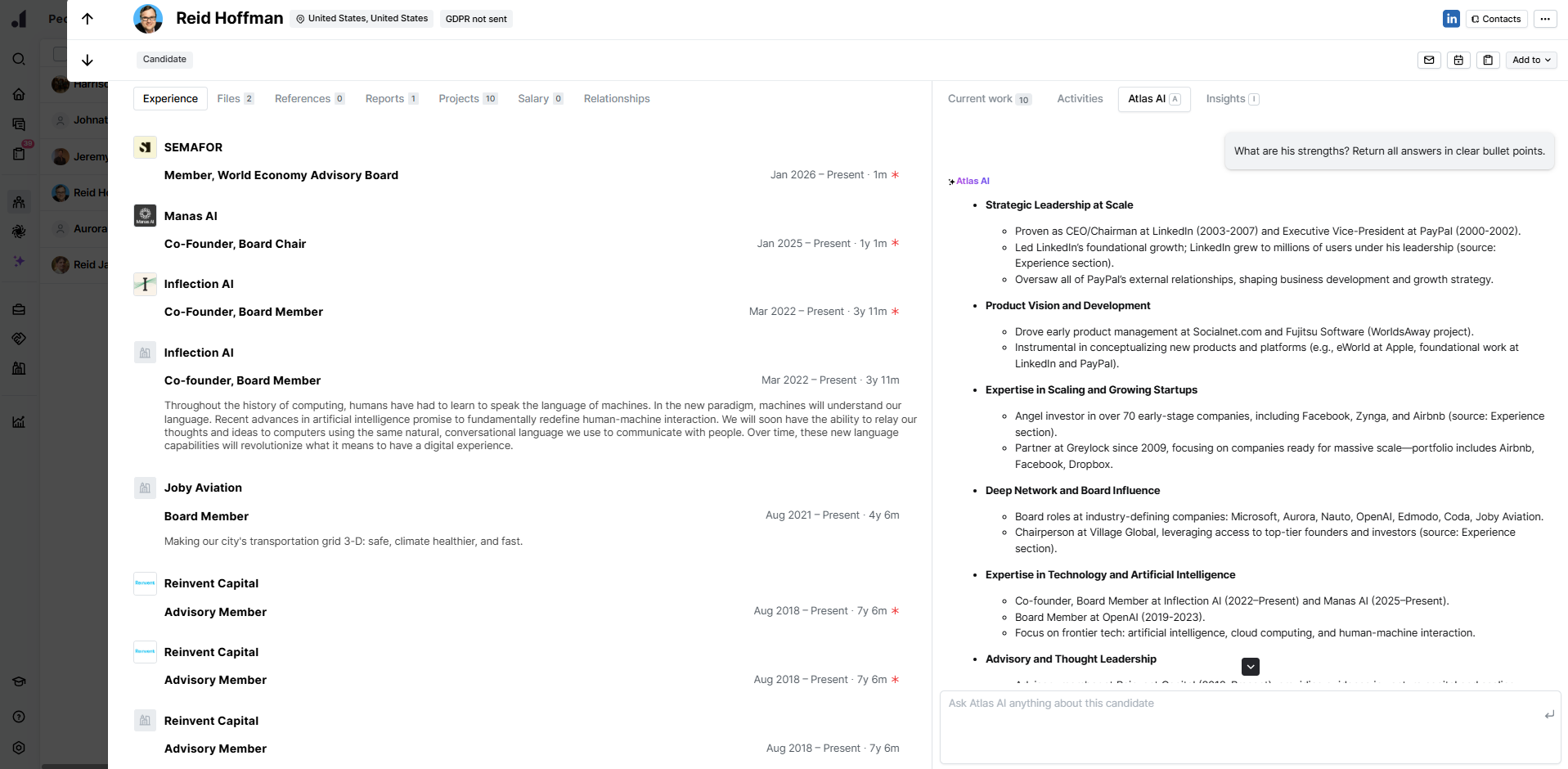Click the GDPR not sent badge
The image size is (1568, 769).
pyautogui.click(x=476, y=19)
